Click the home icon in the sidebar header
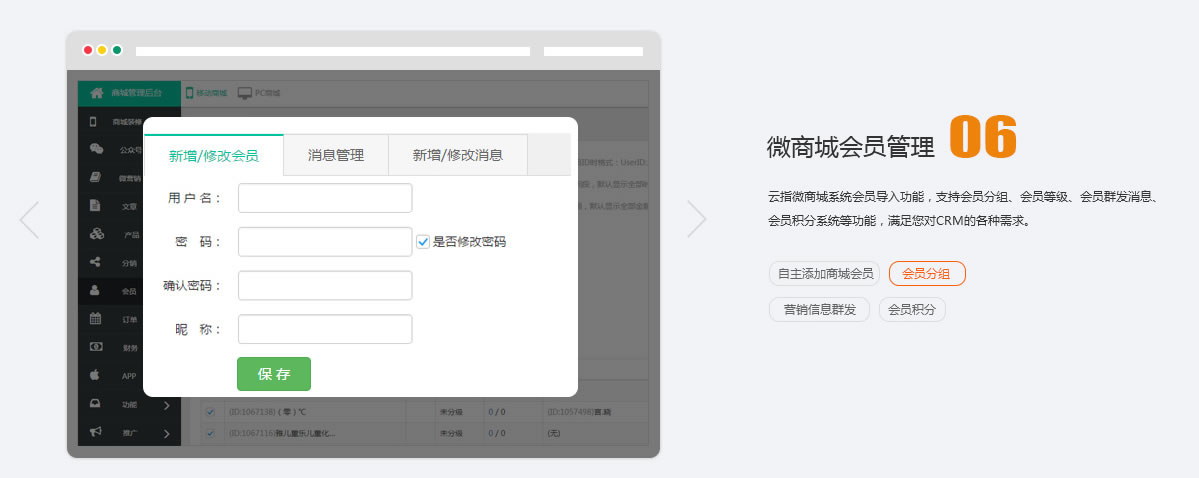 pos(97,93)
